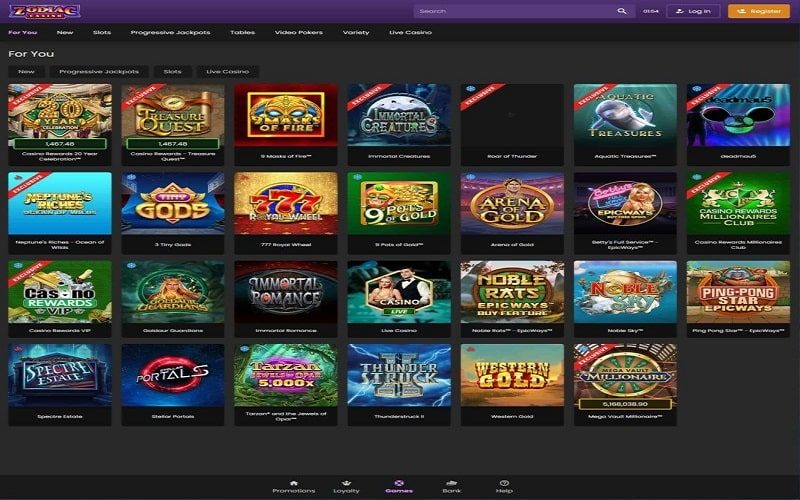
Task: Open Mega Vault Millionaire jackpot game
Action: [x=625, y=385]
